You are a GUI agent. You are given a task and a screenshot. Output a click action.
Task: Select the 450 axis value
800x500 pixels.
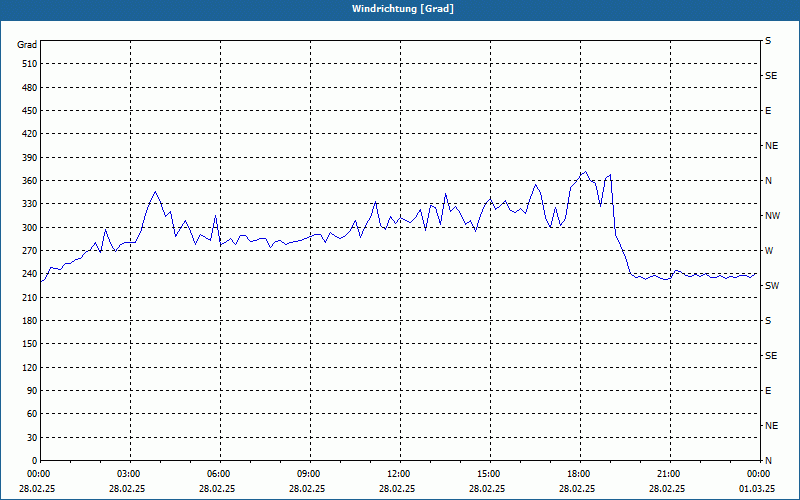tap(29, 111)
